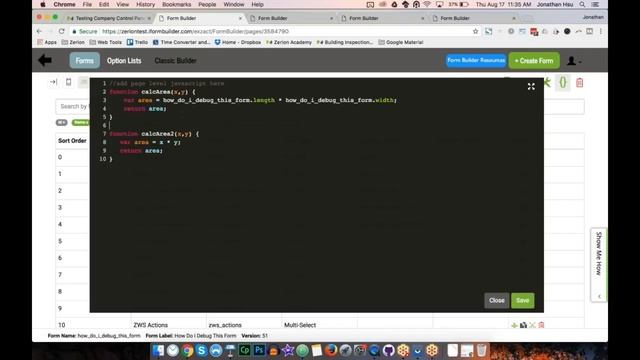This screenshot has width=640, height=360.
Task: Reload the page
Action: [62, 31]
